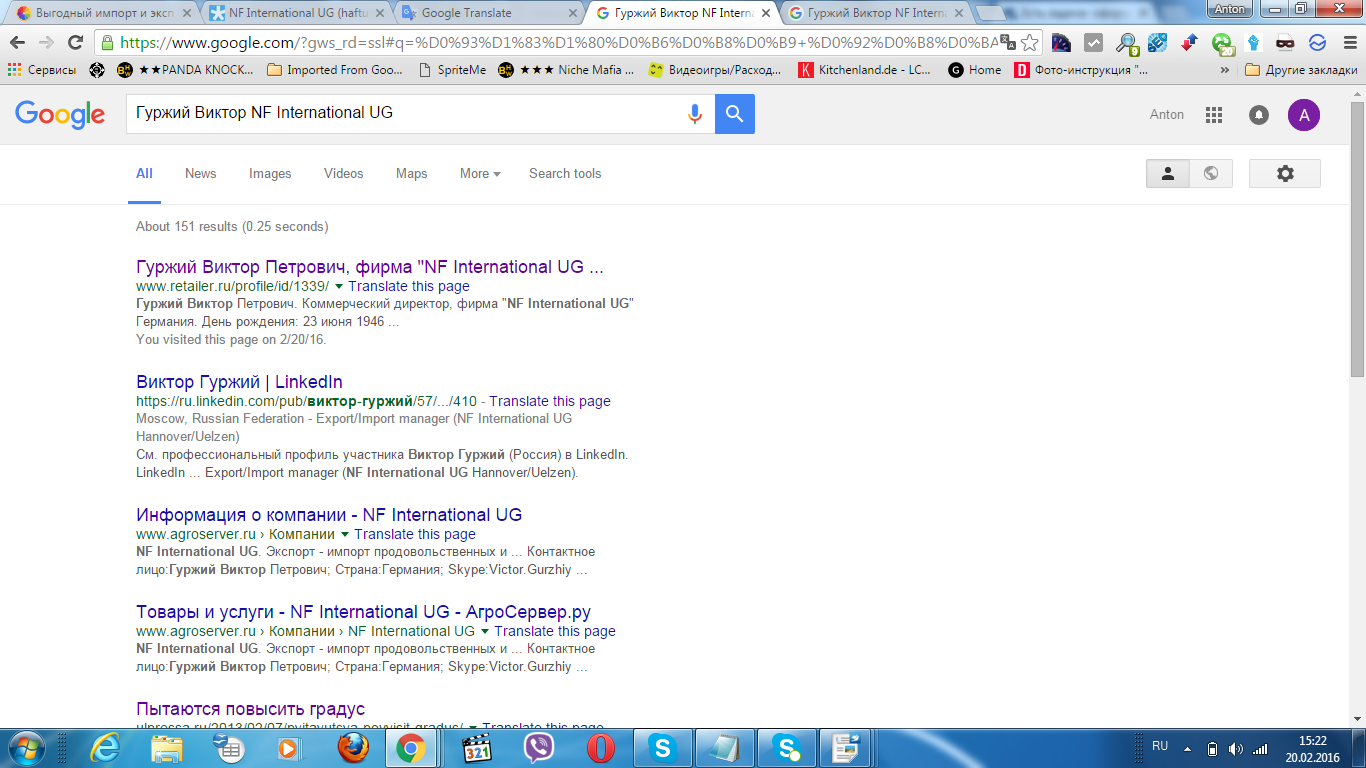Screen dimensions: 1366x768
Task: Click the browser address bar URL
Action: pos(560,43)
